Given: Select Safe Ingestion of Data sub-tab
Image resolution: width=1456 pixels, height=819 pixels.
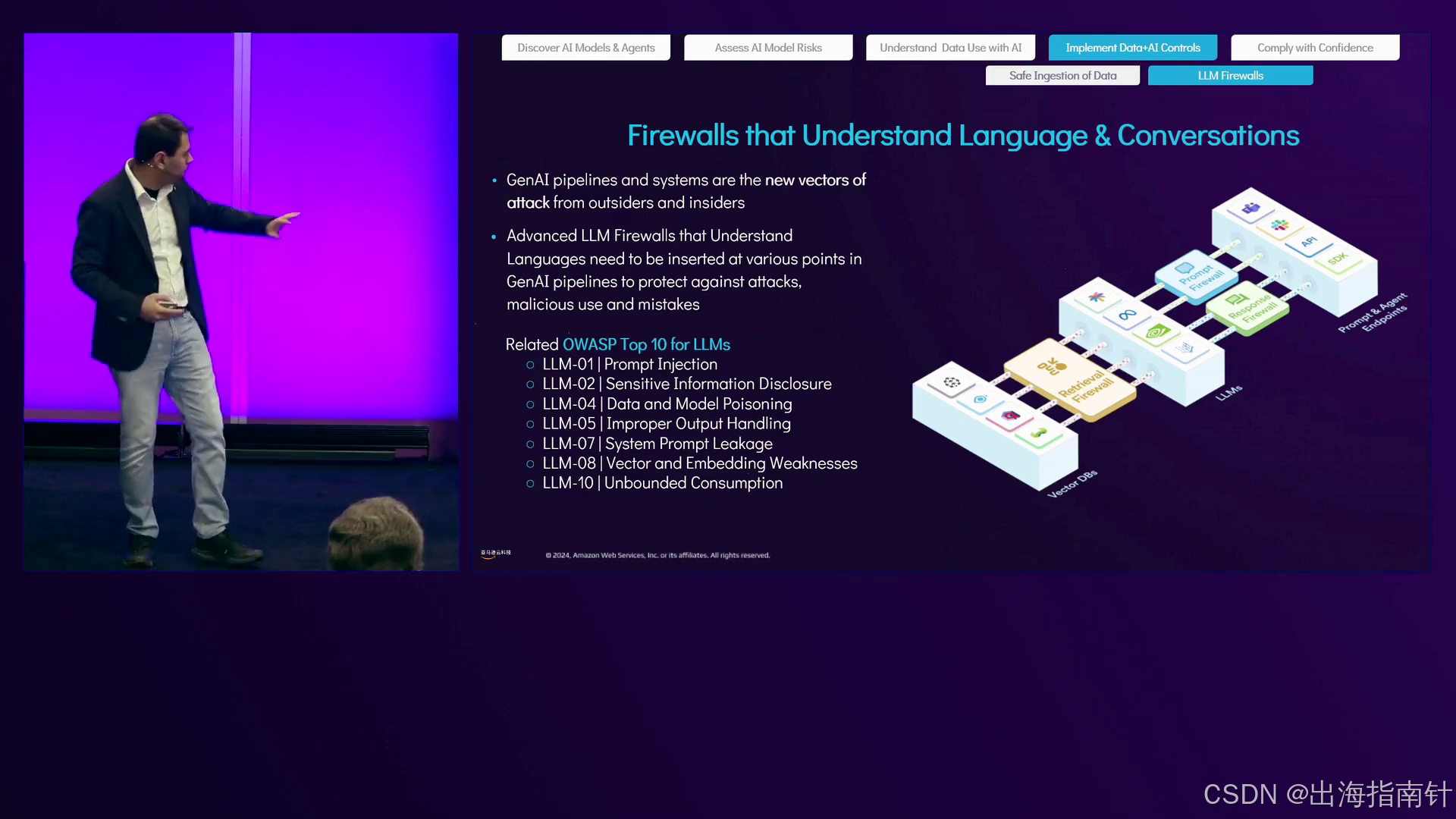Looking at the screenshot, I should click(x=1062, y=76).
